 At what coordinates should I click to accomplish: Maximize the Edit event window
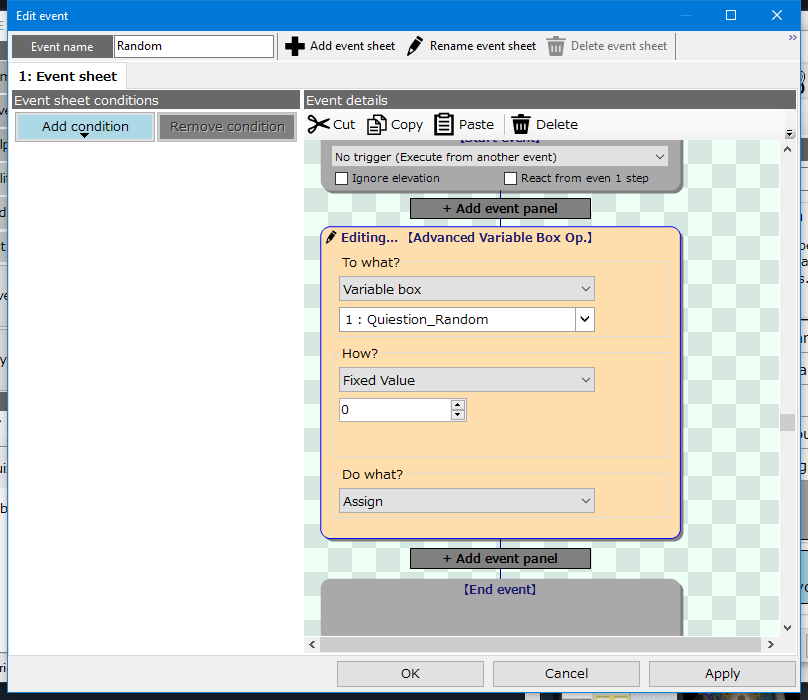point(731,15)
